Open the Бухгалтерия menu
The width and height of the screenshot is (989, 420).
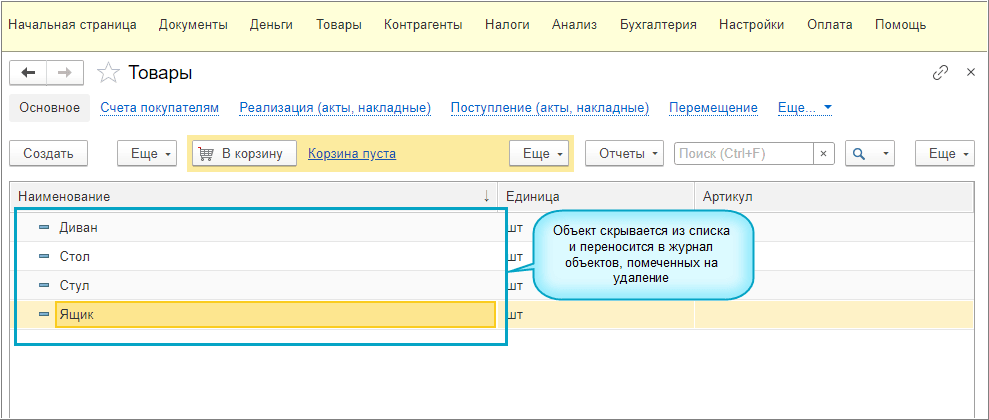[x=657, y=24]
